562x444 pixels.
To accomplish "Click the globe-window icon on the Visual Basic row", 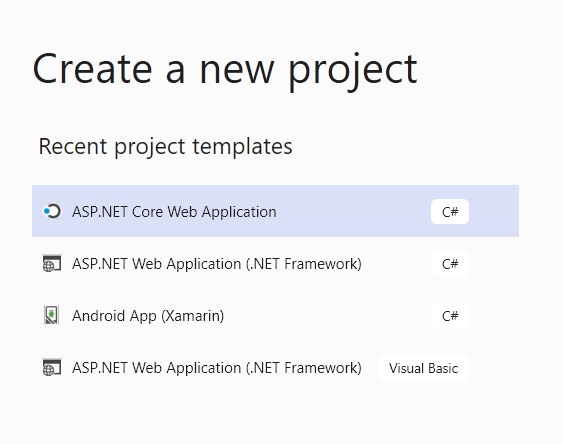I will click(x=52, y=367).
